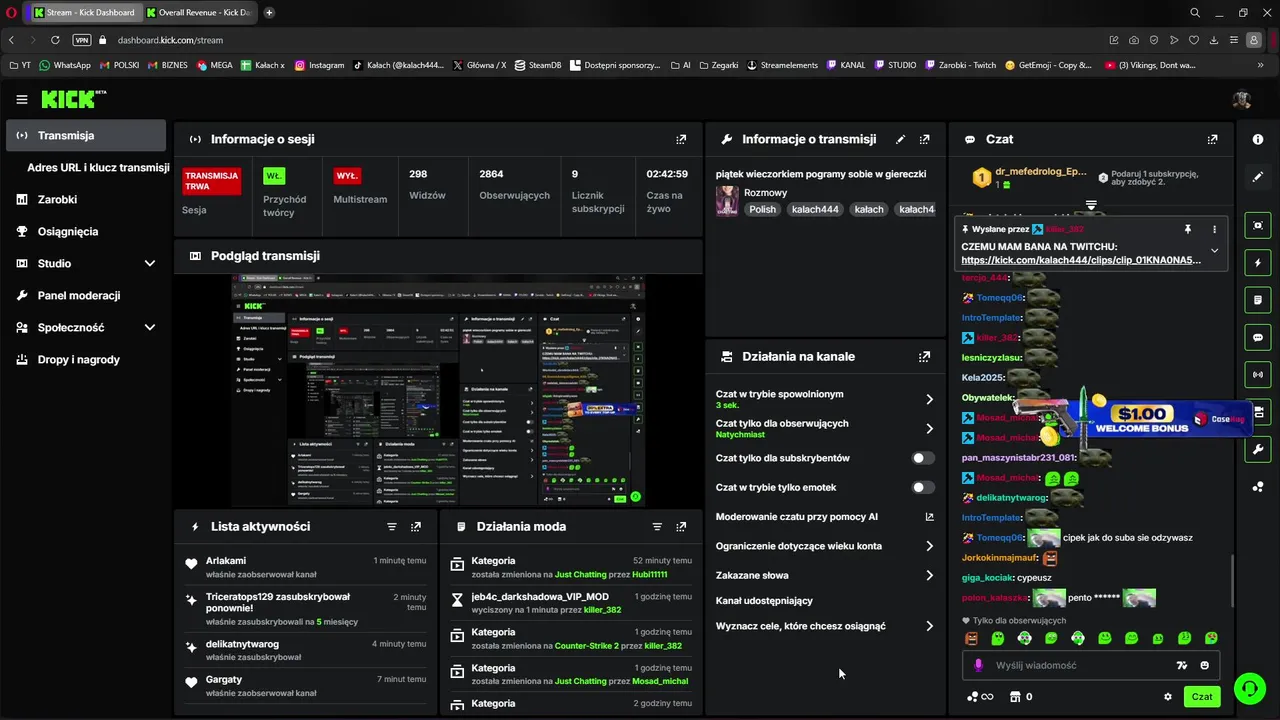1280x720 pixels.
Task: Click the chat bubble icon in right sidebar
Action: (1258, 338)
